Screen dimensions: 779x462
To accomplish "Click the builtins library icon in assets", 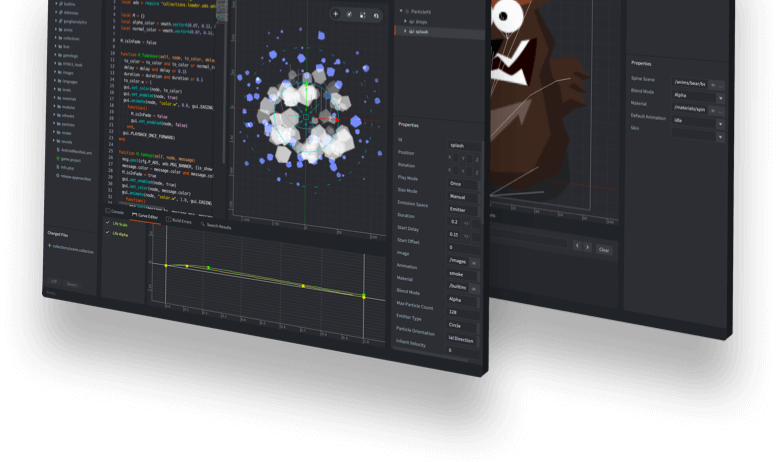I will point(60,3).
